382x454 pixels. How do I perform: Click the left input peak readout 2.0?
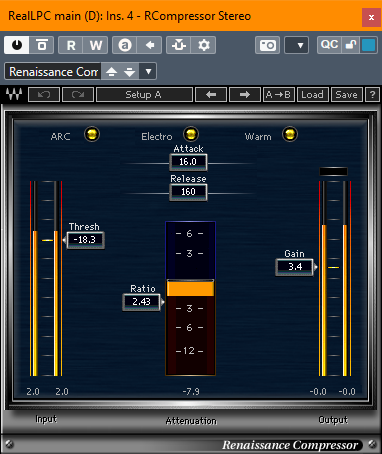pyautogui.click(x=33, y=391)
